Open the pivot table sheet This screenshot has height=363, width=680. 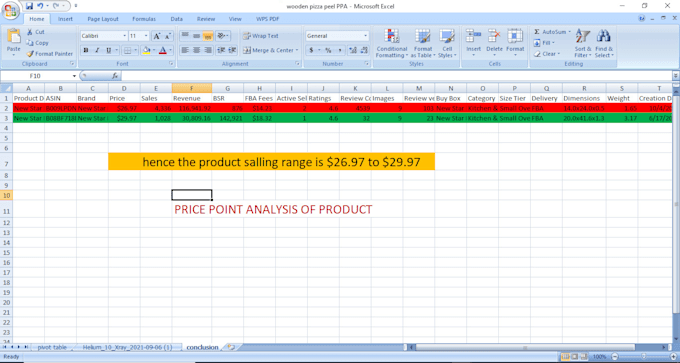52,347
